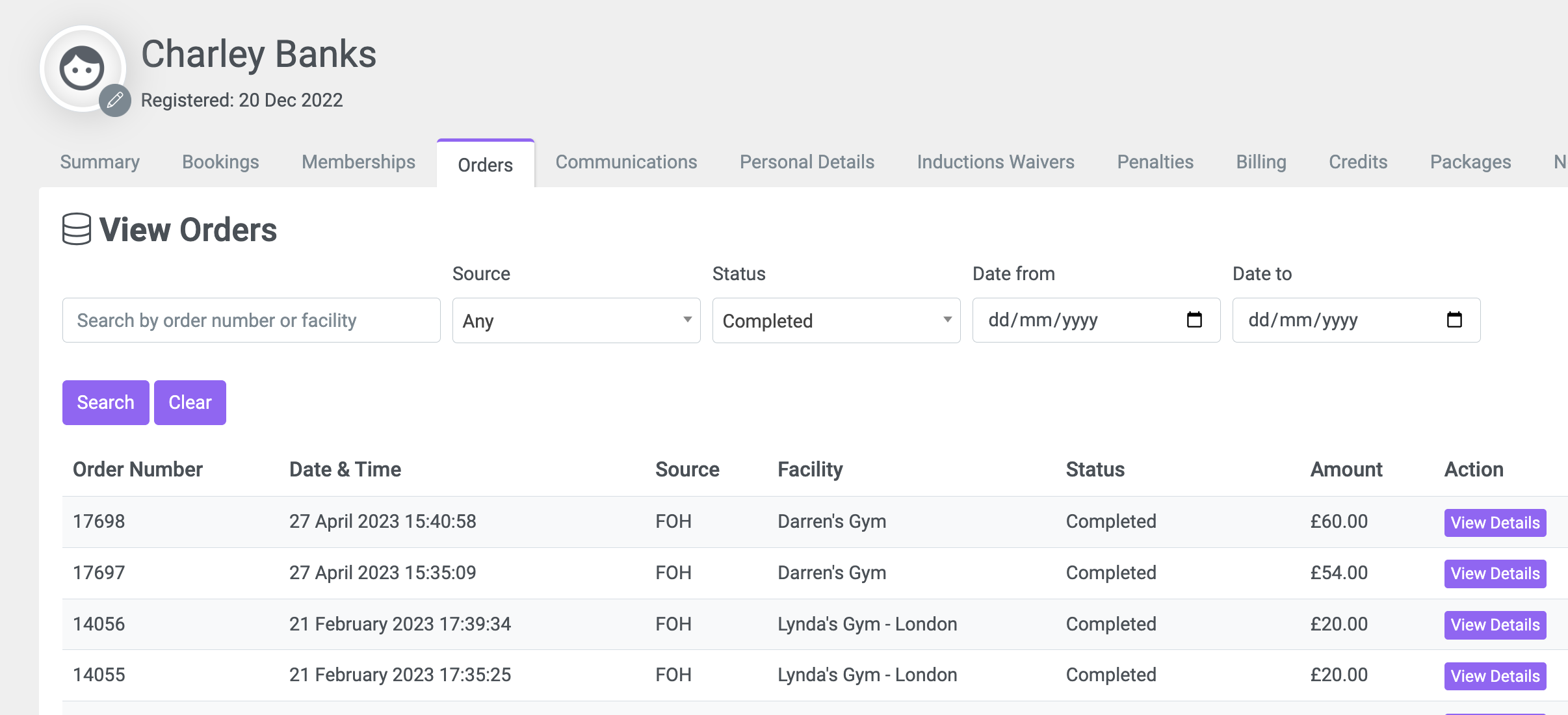
Task: Open the Billing tab
Action: 1261,162
